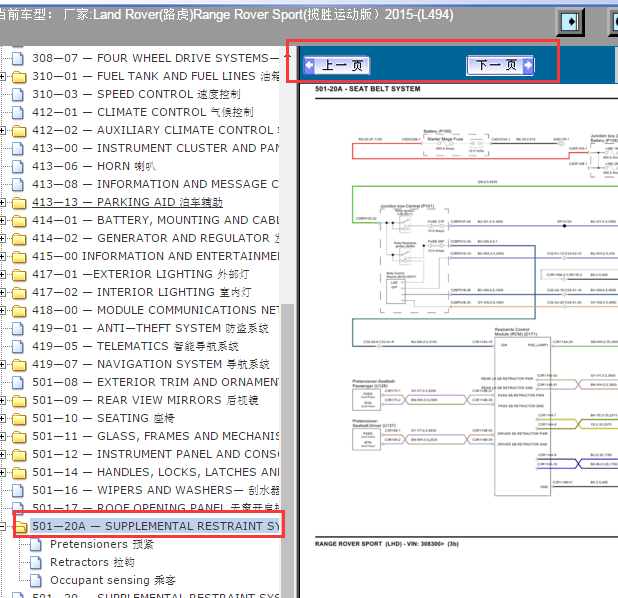618x598 pixels.
Task: Open the Pretensioners 预紧 diagram
Action: coord(102,544)
